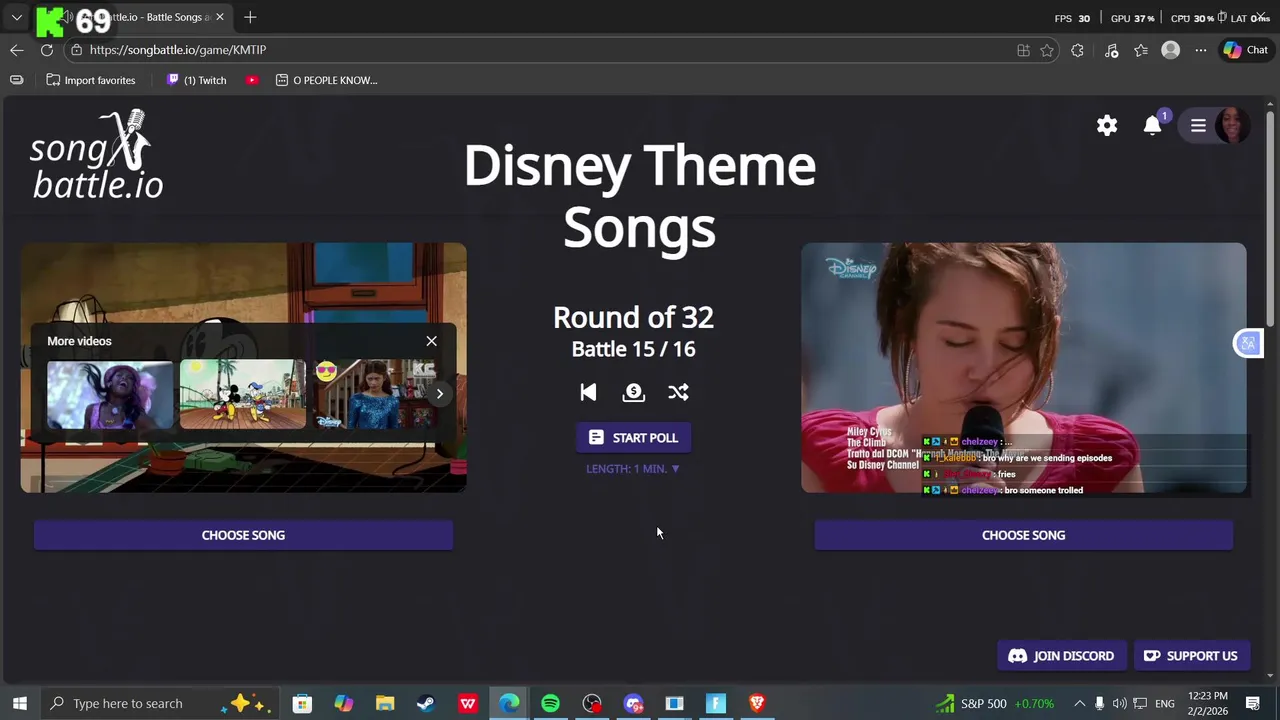Open the Support Us link
Viewport: 1280px width, 720px height.
(1191, 656)
